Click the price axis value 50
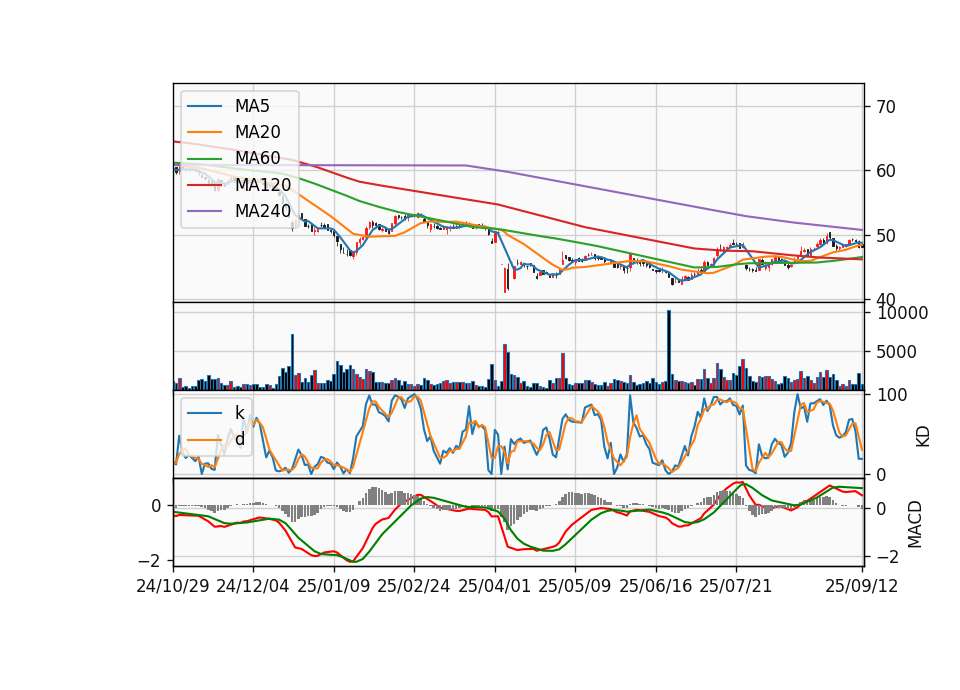The width and height of the screenshot is (960, 690). click(886, 236)
